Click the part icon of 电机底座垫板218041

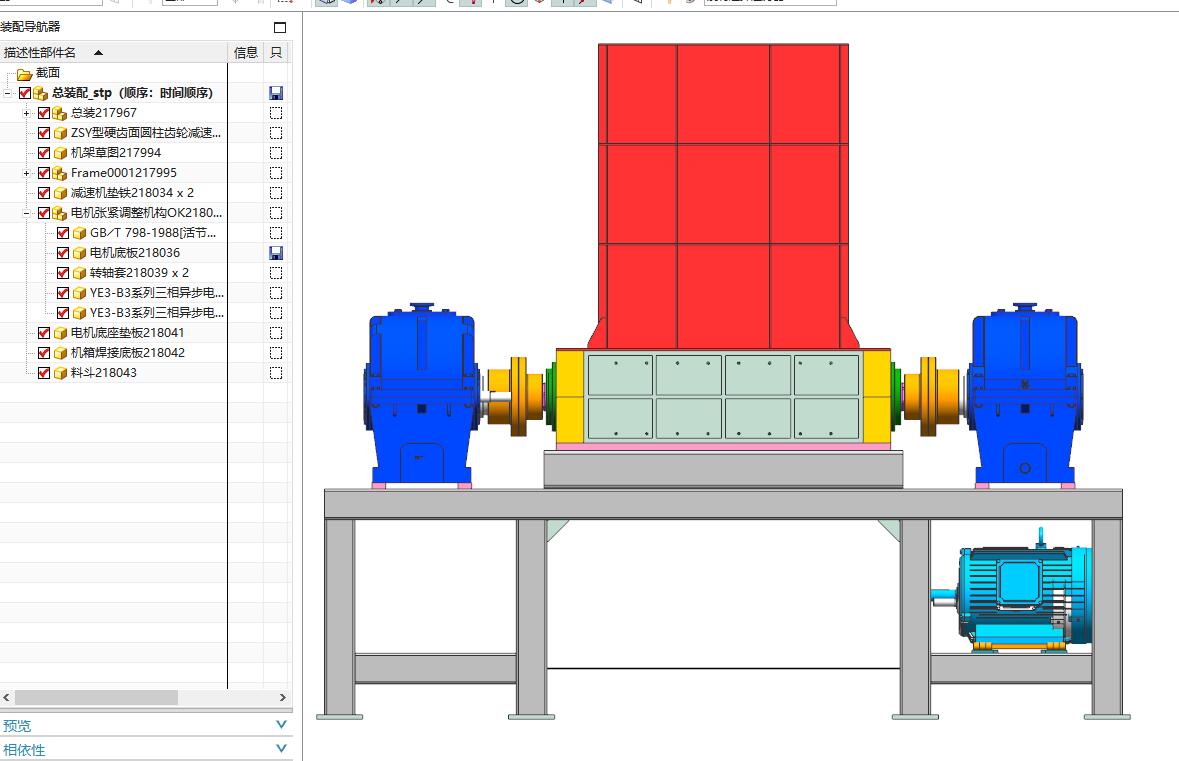[60, 333]
